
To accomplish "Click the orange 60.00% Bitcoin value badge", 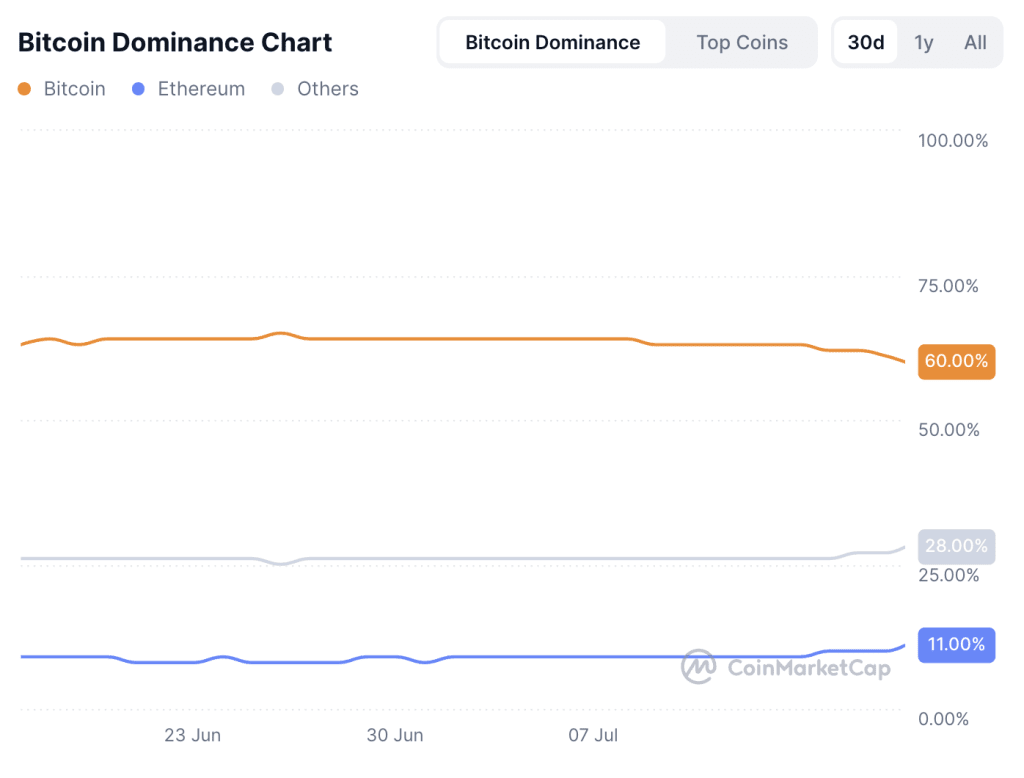I will (x=956, y=361).
